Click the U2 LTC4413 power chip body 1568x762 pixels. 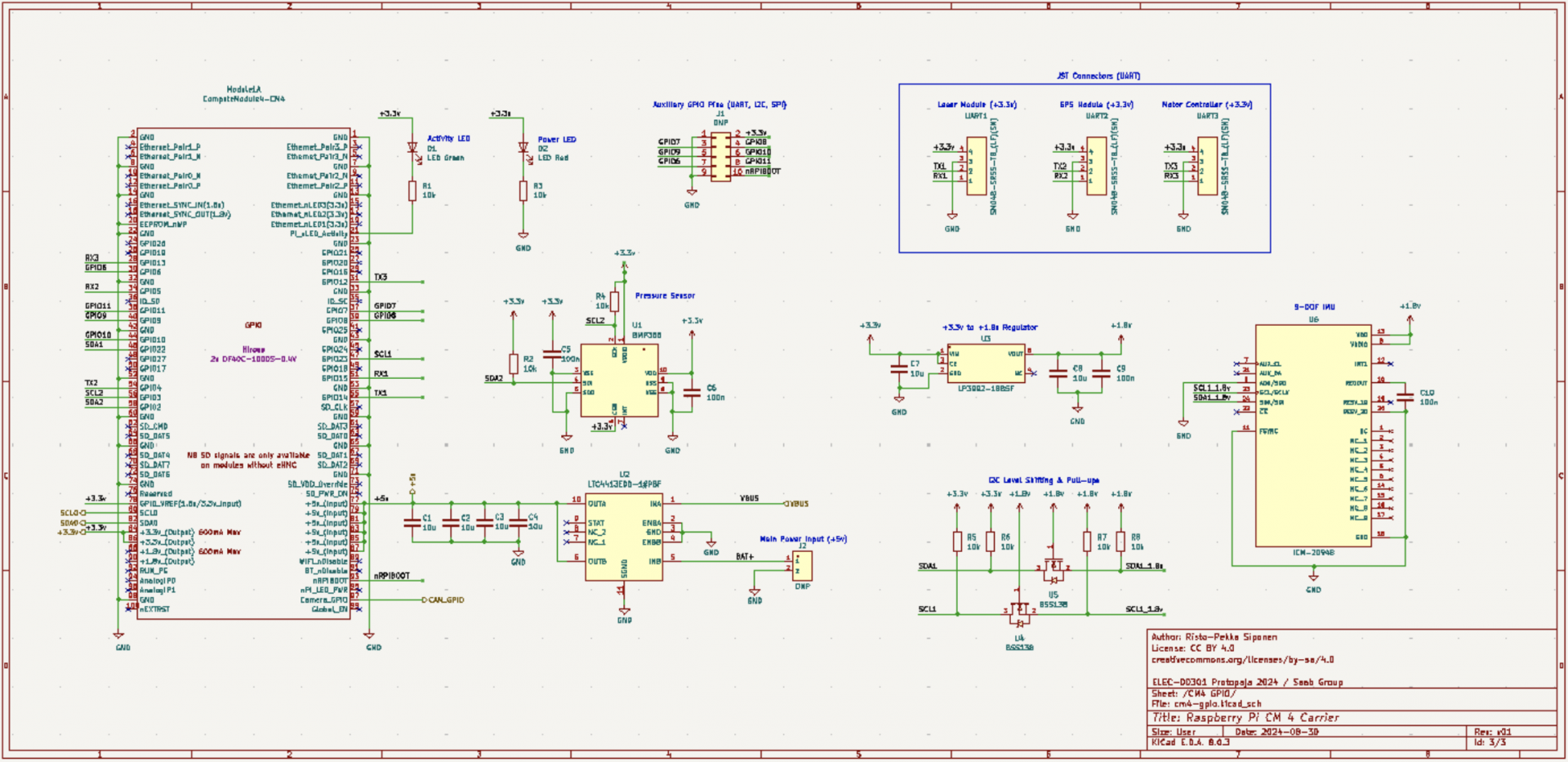tap(624, 536)
